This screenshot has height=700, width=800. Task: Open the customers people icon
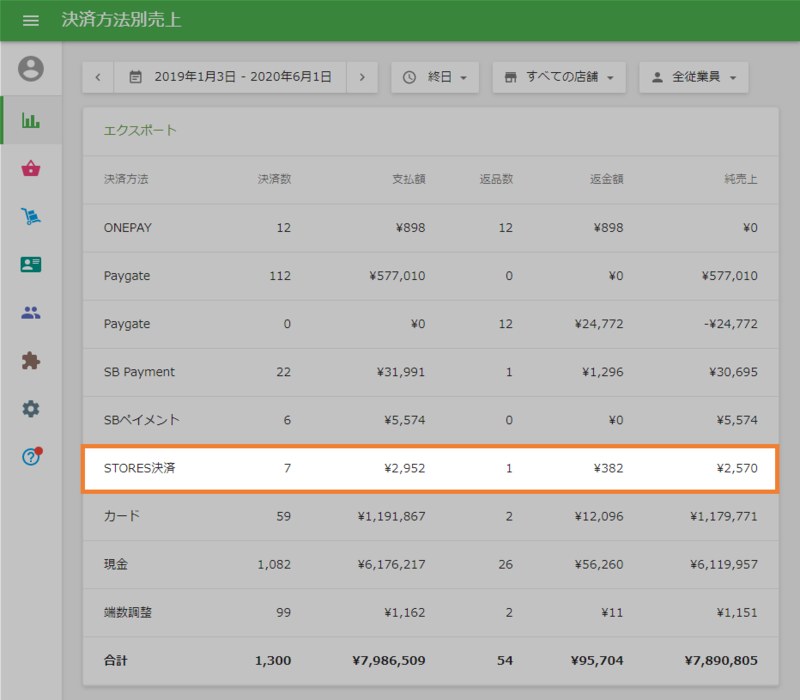point(31,312)
